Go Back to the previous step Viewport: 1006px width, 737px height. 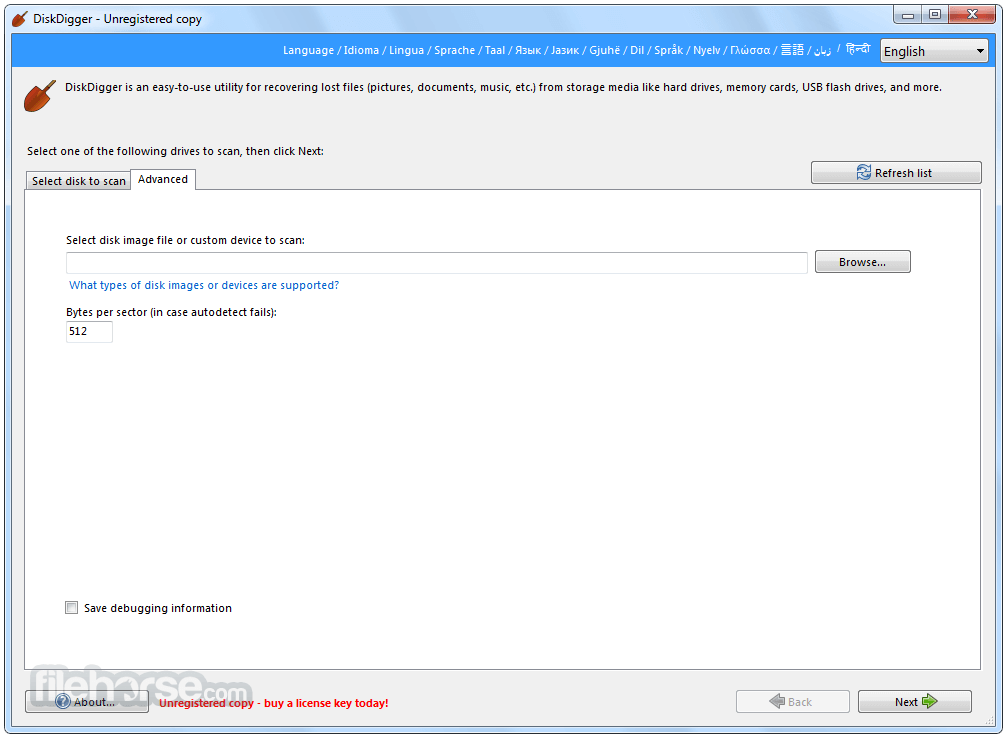pyautogui.click(x=792, y=702)
